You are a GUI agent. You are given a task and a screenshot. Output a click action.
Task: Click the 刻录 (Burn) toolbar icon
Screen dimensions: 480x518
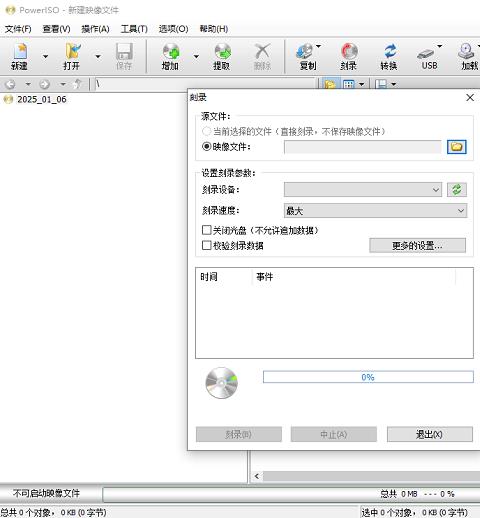[x=349, y=56]
